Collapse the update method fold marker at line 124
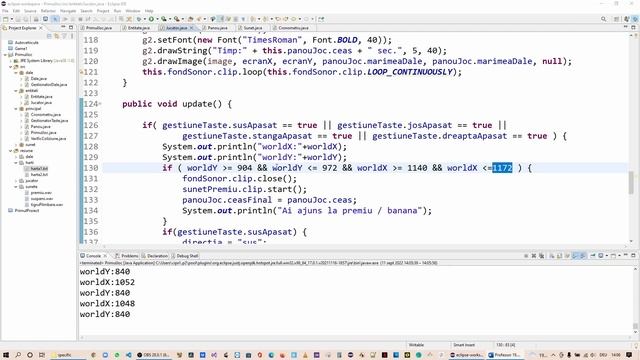The height and width of the screenshot is (360, 640). coord(100,104)
